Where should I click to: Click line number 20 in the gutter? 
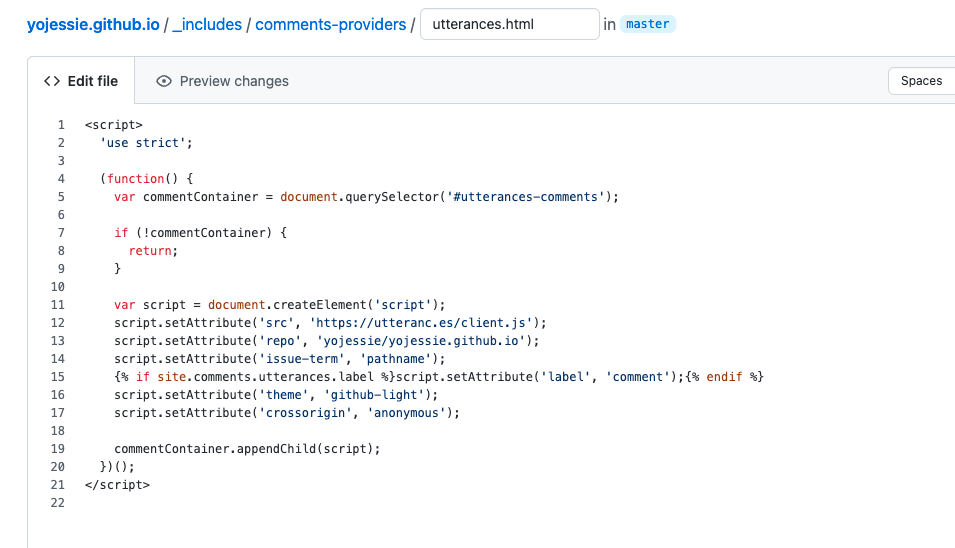tap(58, 467)
